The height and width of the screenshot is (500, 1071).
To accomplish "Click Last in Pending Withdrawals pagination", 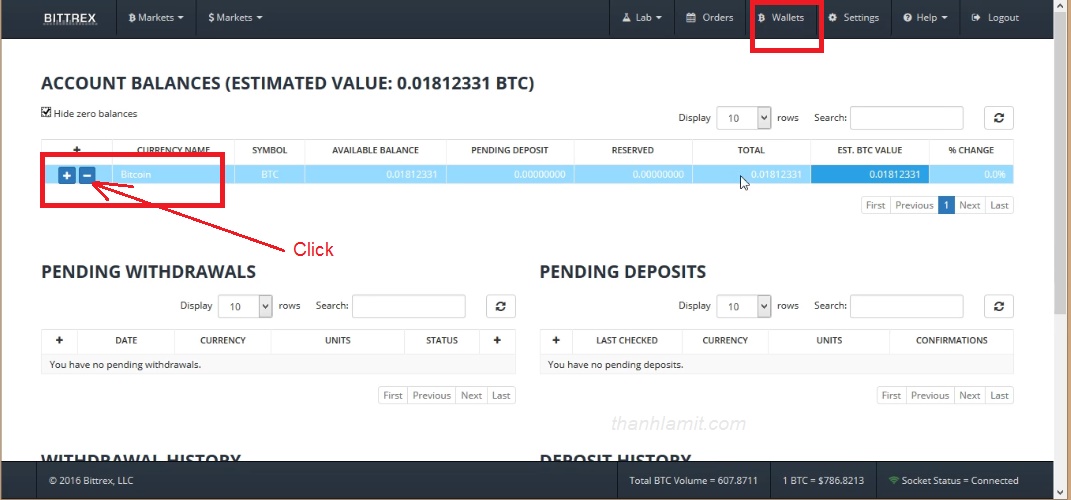I will tap(501, 395).
